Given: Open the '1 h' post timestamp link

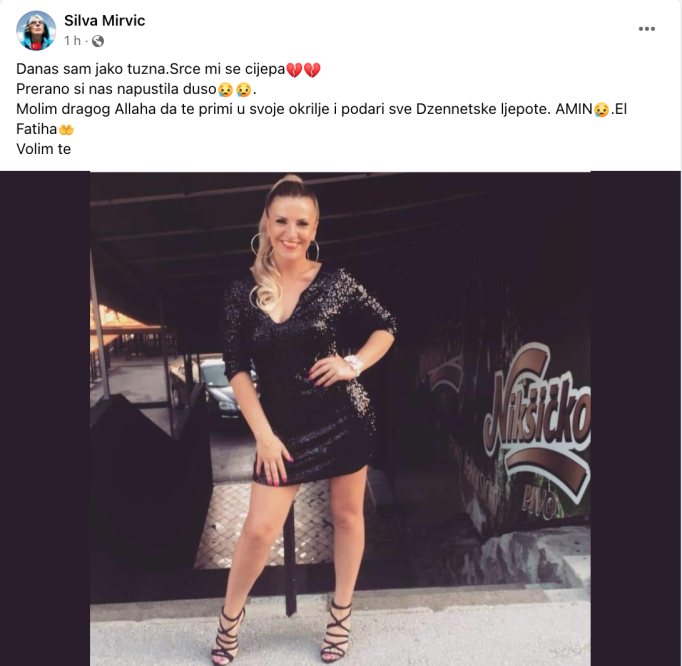Looking at the screenshot, I should [72, 41].
